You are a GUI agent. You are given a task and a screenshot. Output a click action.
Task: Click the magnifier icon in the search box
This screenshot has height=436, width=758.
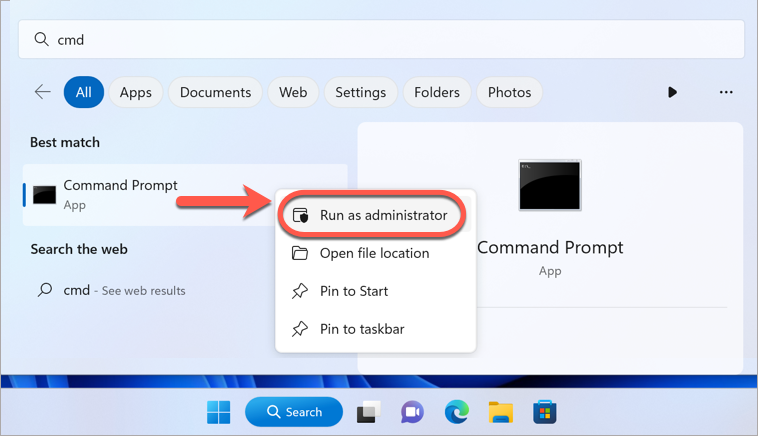click(42, 39)
